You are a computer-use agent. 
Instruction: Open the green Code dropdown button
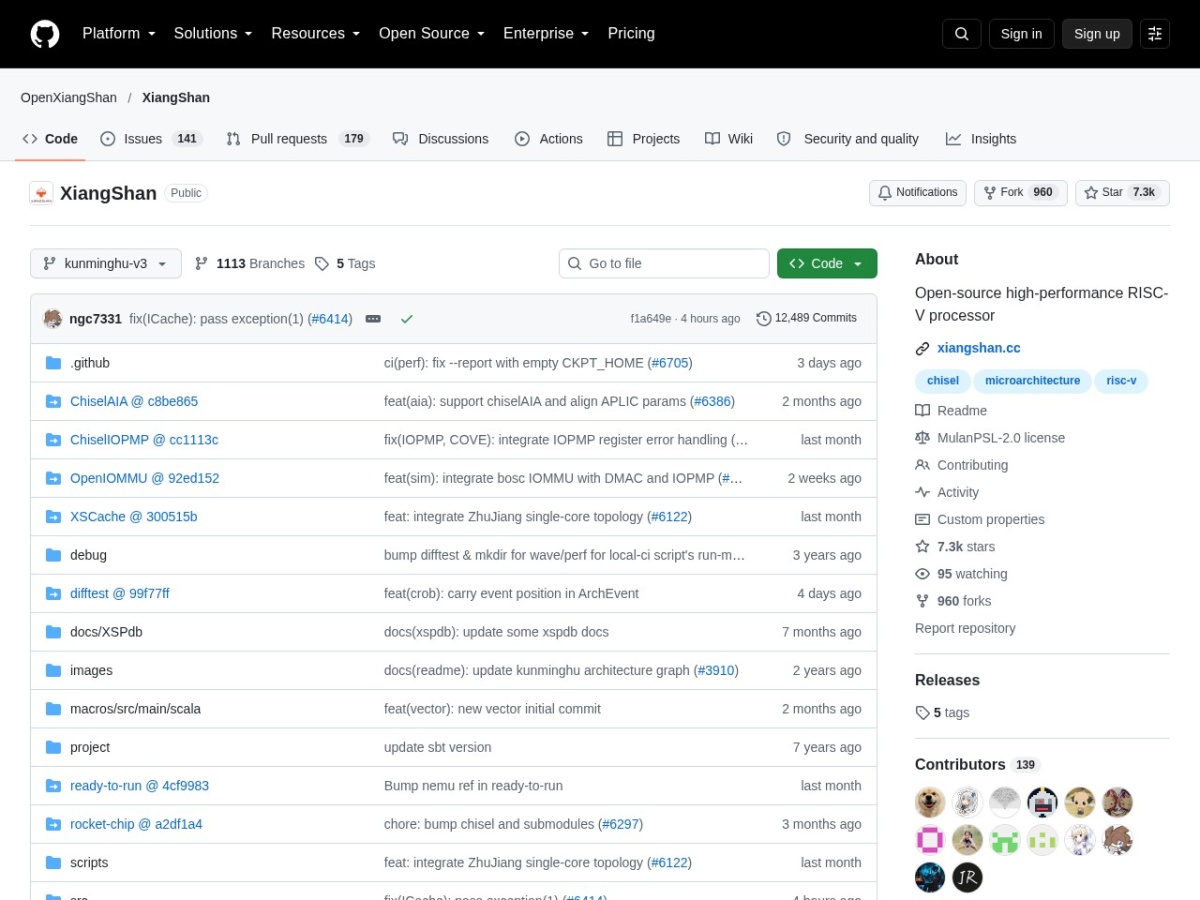(827, 264)
